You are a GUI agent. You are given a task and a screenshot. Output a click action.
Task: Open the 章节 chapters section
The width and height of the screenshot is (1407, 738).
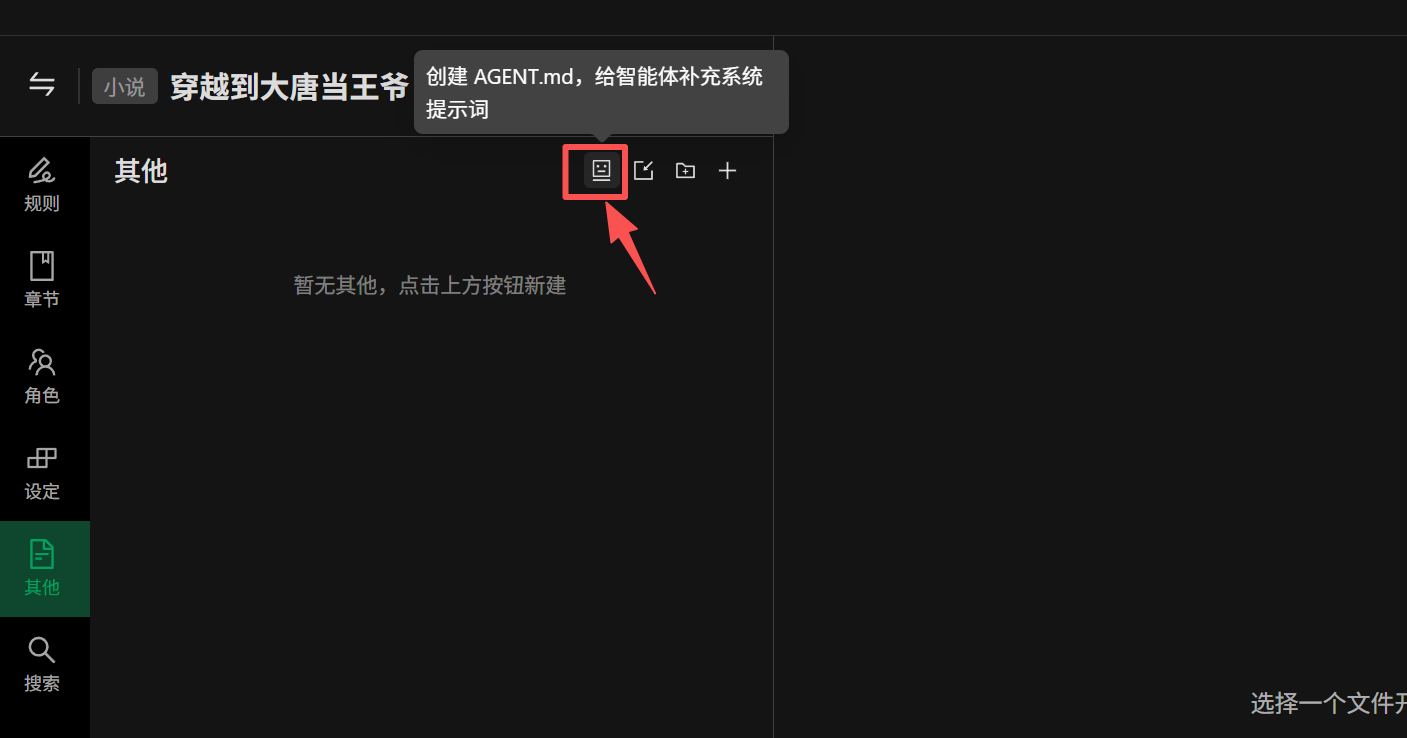(42, 281)
